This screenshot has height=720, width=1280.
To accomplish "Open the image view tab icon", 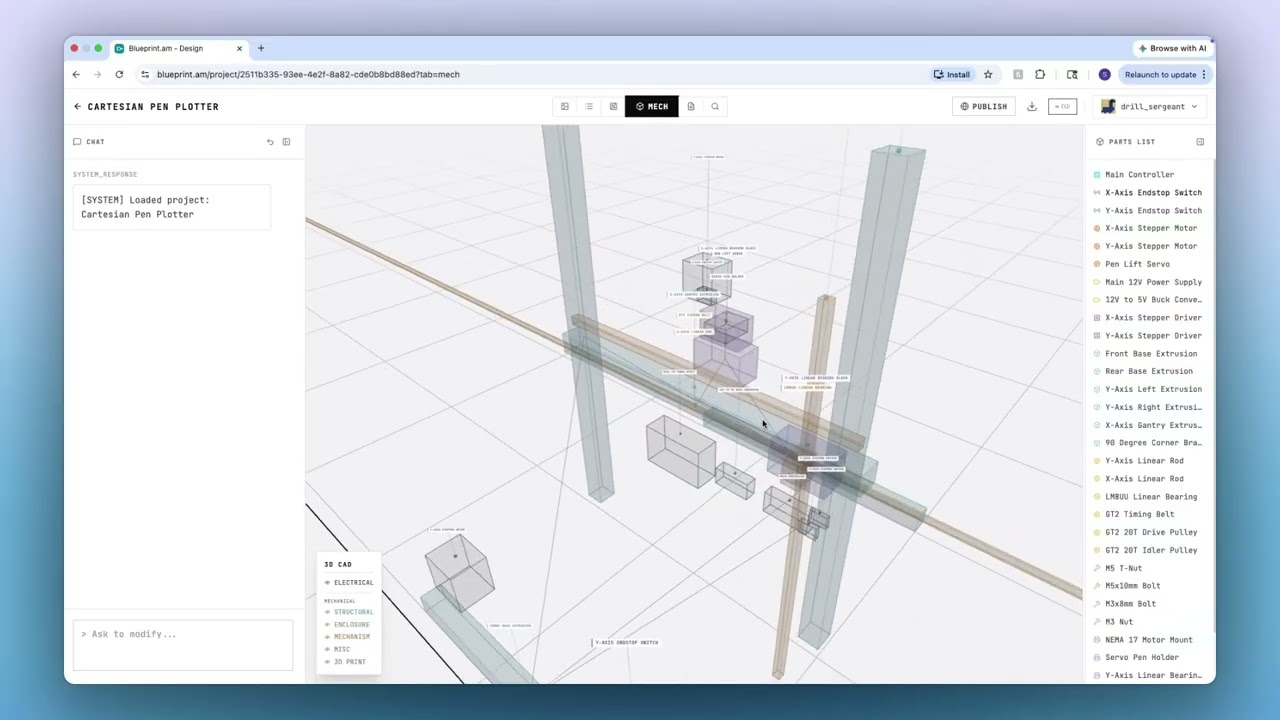I will pos(565,106).
